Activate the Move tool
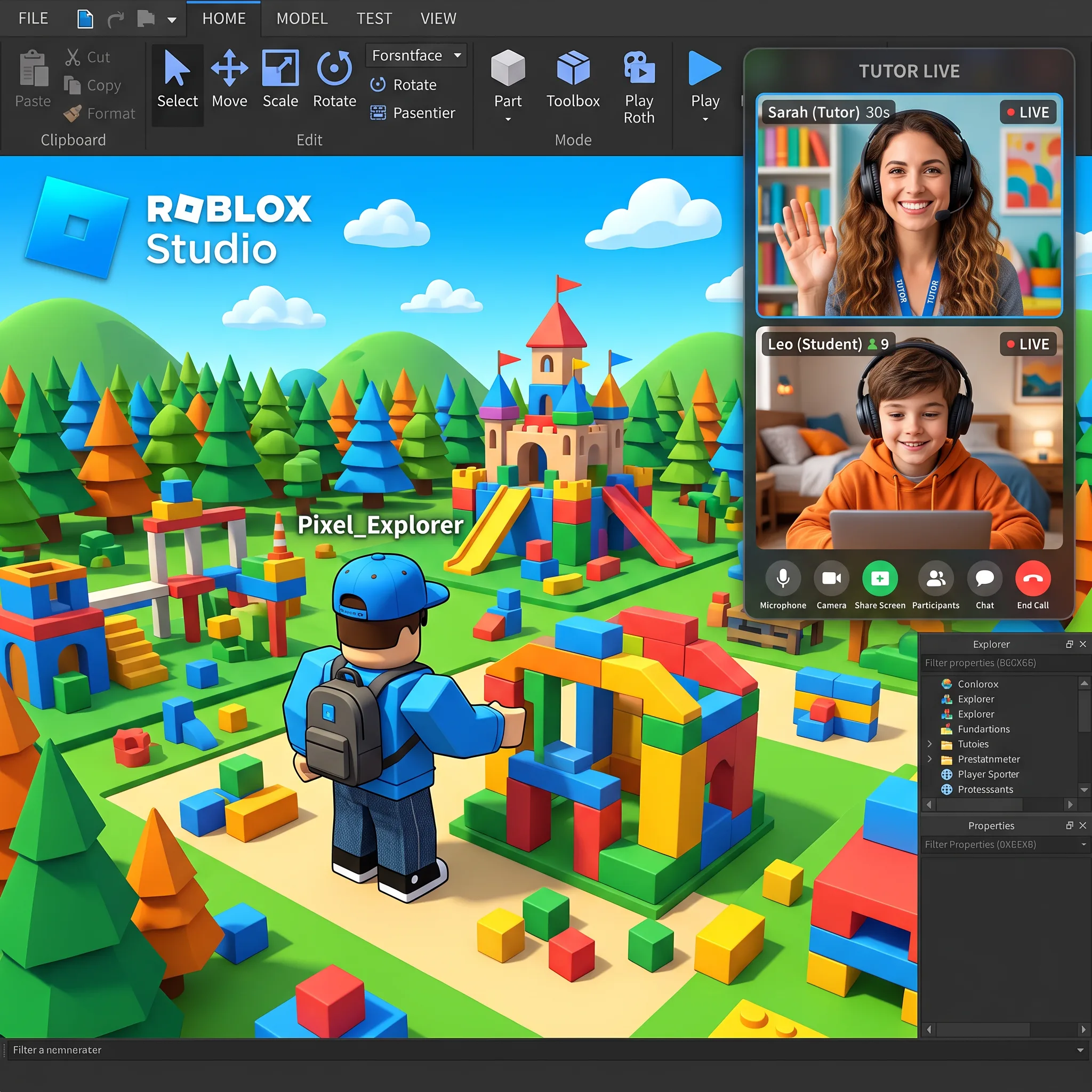This screenshot has width=1092, height=1092. pyautogui.click(x=229, y=79)
